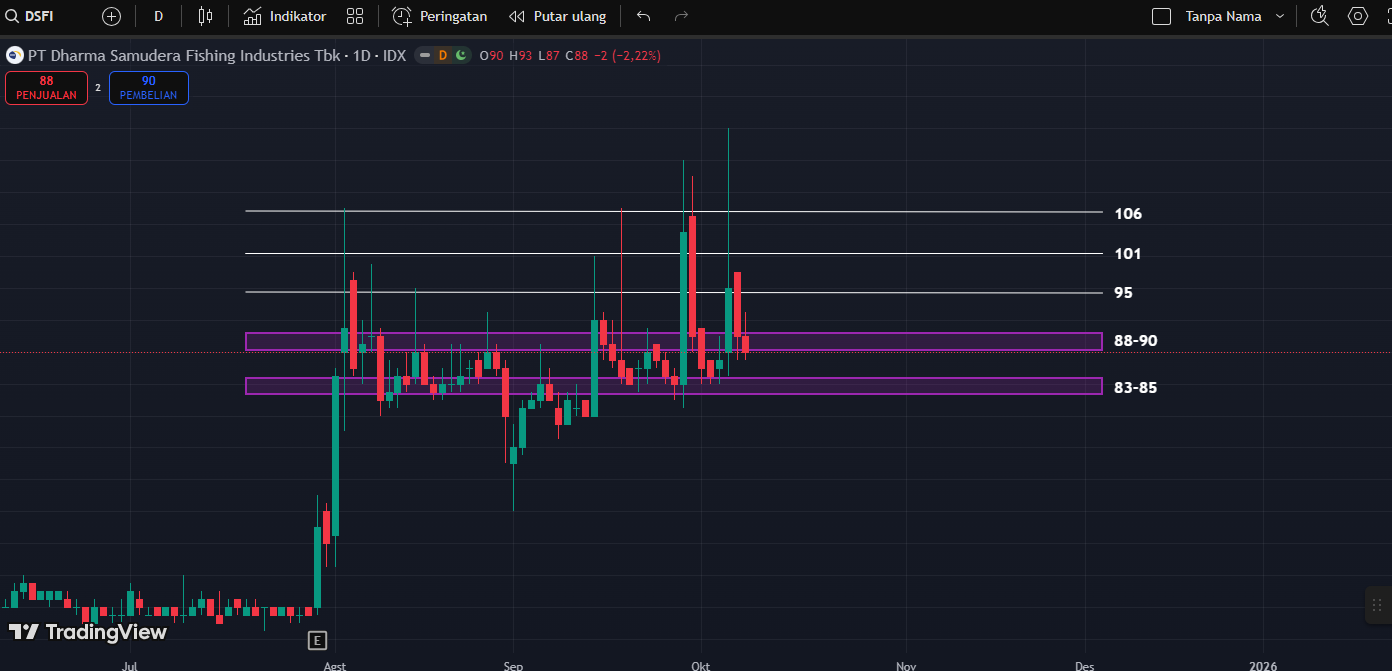Open the D timeframe interval selector

coord(158,16)
